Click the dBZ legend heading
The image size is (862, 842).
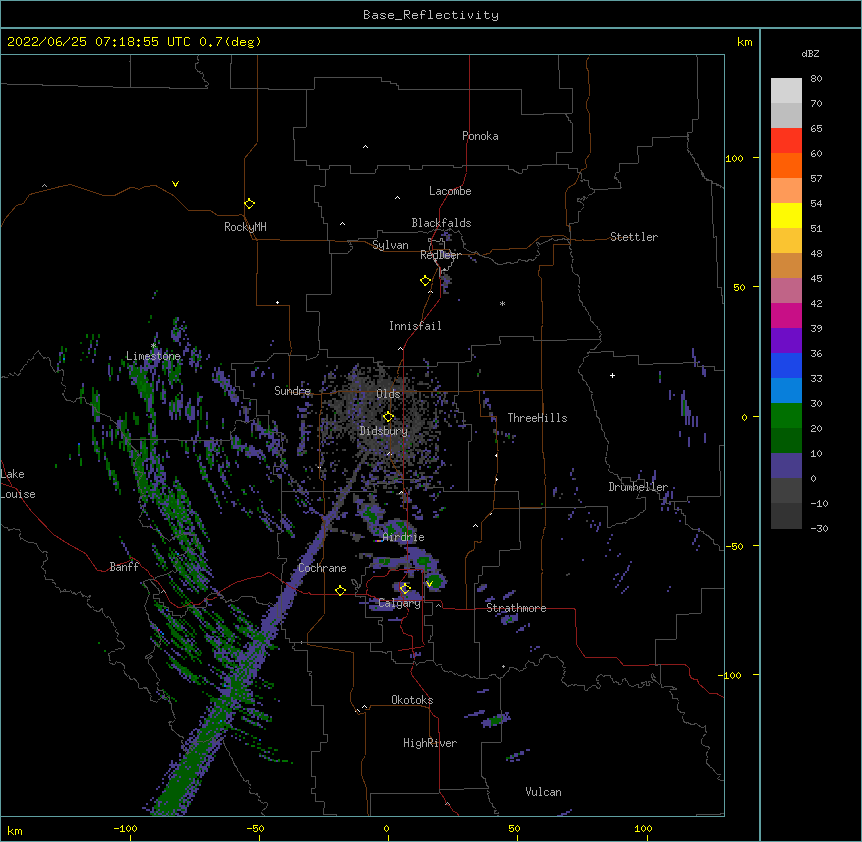click(x=810, y=54)
